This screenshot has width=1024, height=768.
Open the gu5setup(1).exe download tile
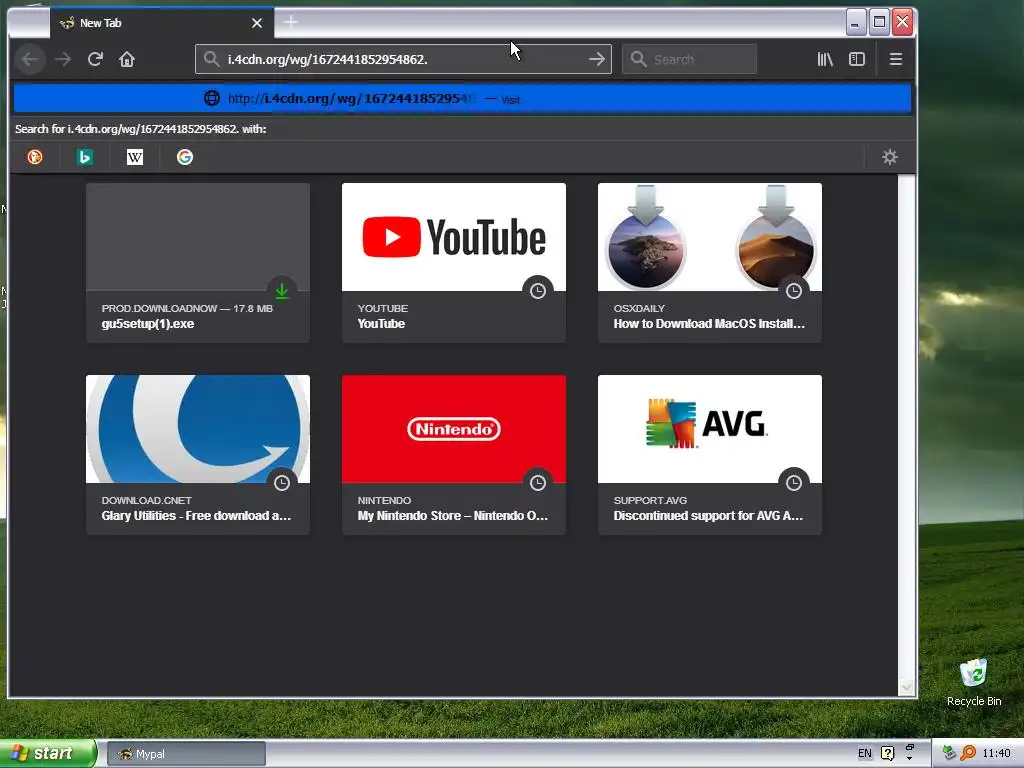[x=198, y=263]
